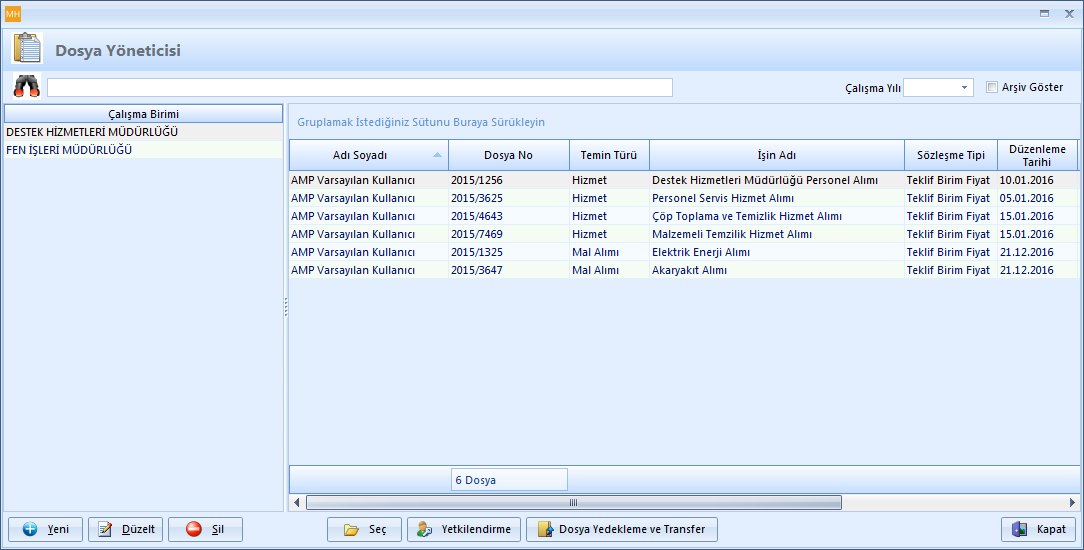Click the Yeni button to create a new file

(46, 529)
